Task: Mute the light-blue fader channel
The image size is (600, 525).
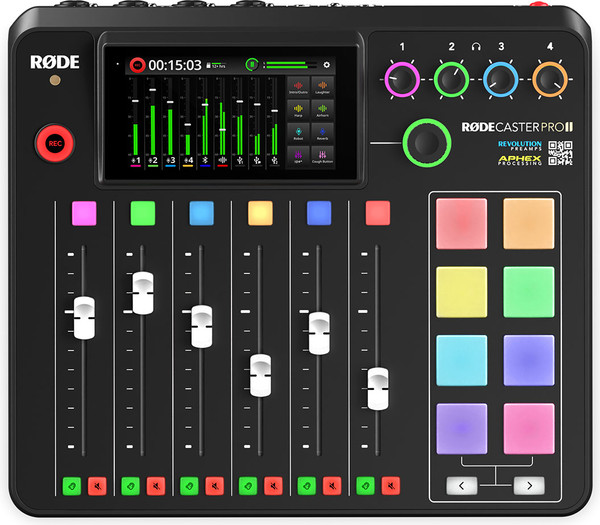Action: (215, 486)
